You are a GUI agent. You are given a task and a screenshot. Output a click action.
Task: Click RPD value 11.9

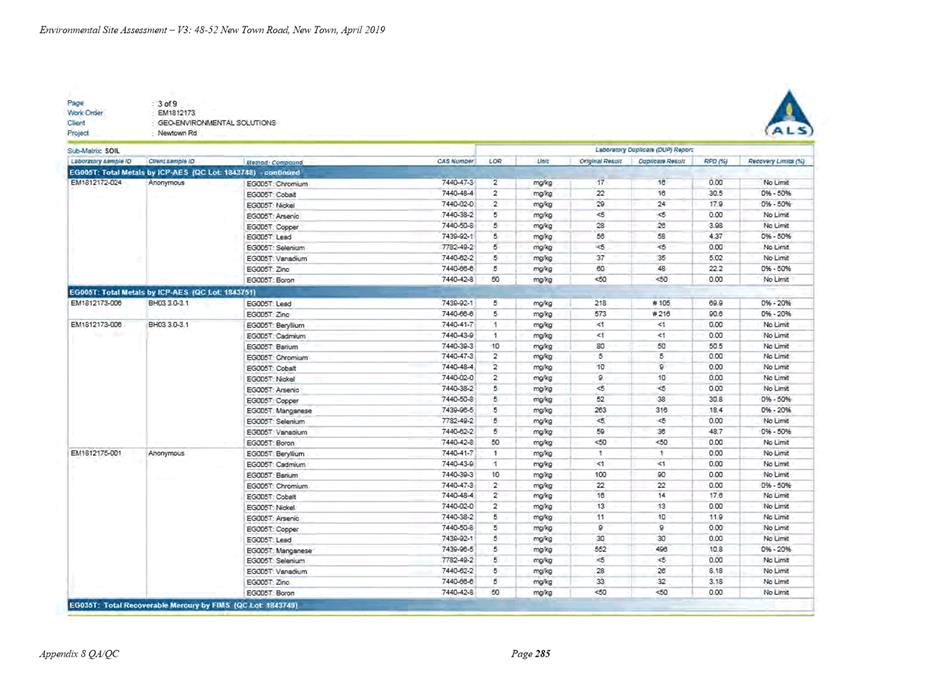(x=716, y=517)
